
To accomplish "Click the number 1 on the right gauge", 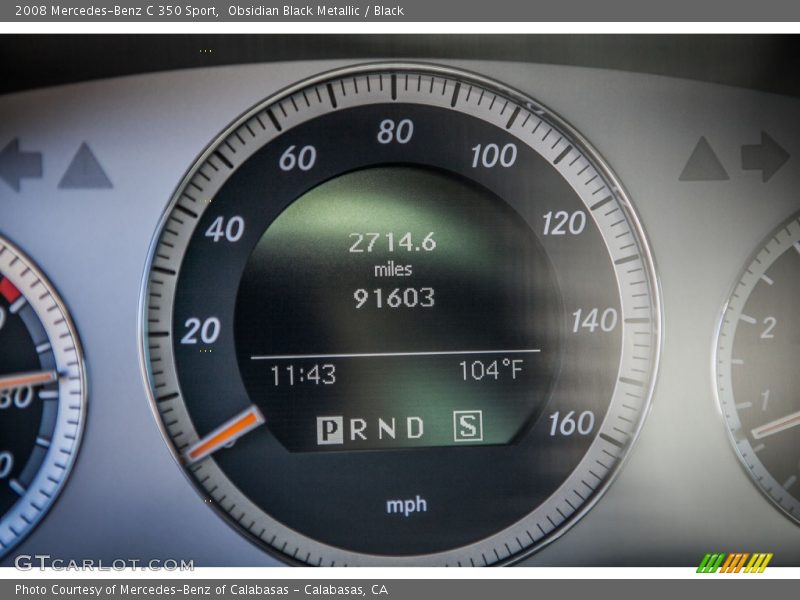I will [765, 401].
